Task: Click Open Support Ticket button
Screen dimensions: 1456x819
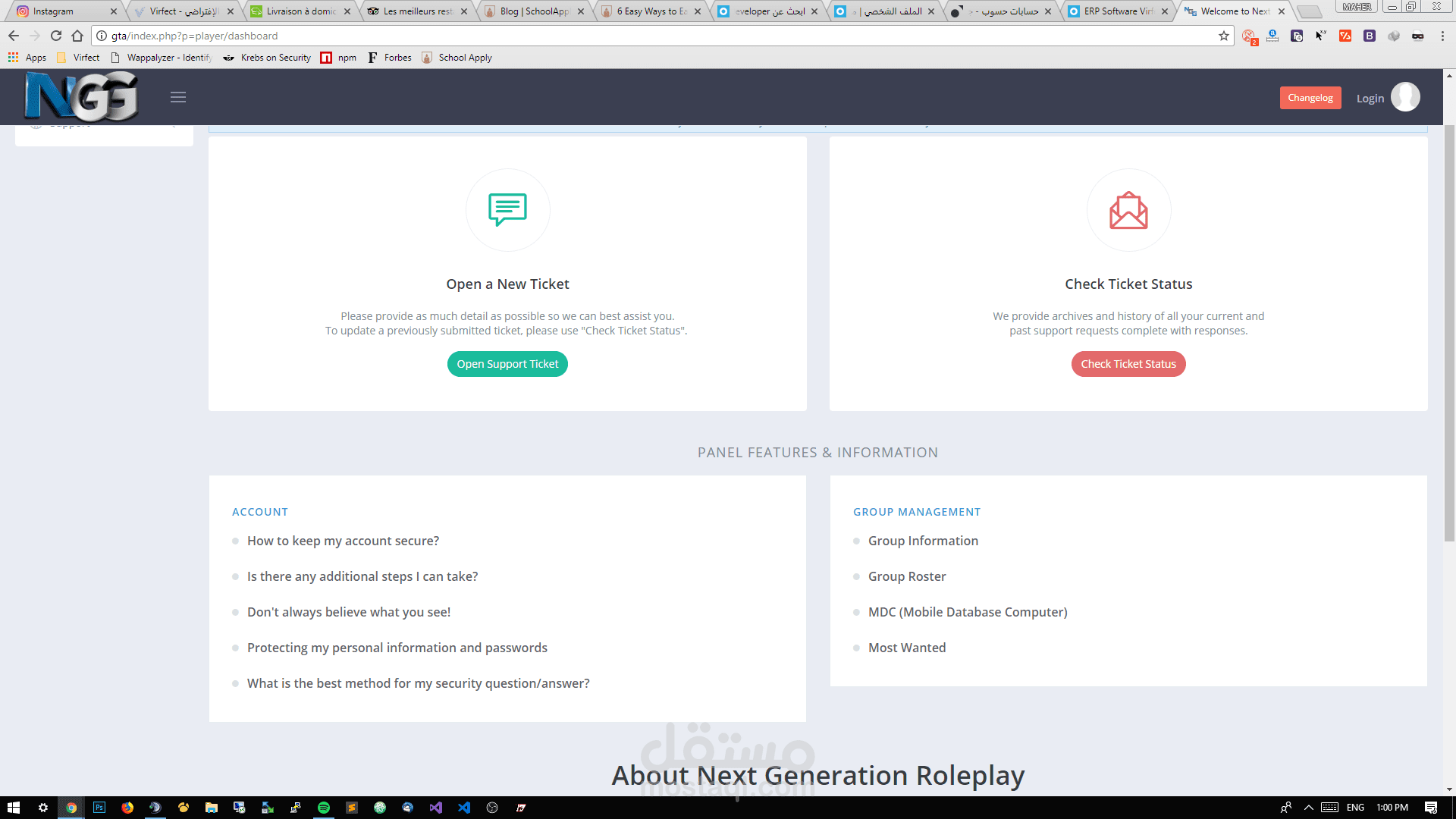Action: click(x=507, y=364)
